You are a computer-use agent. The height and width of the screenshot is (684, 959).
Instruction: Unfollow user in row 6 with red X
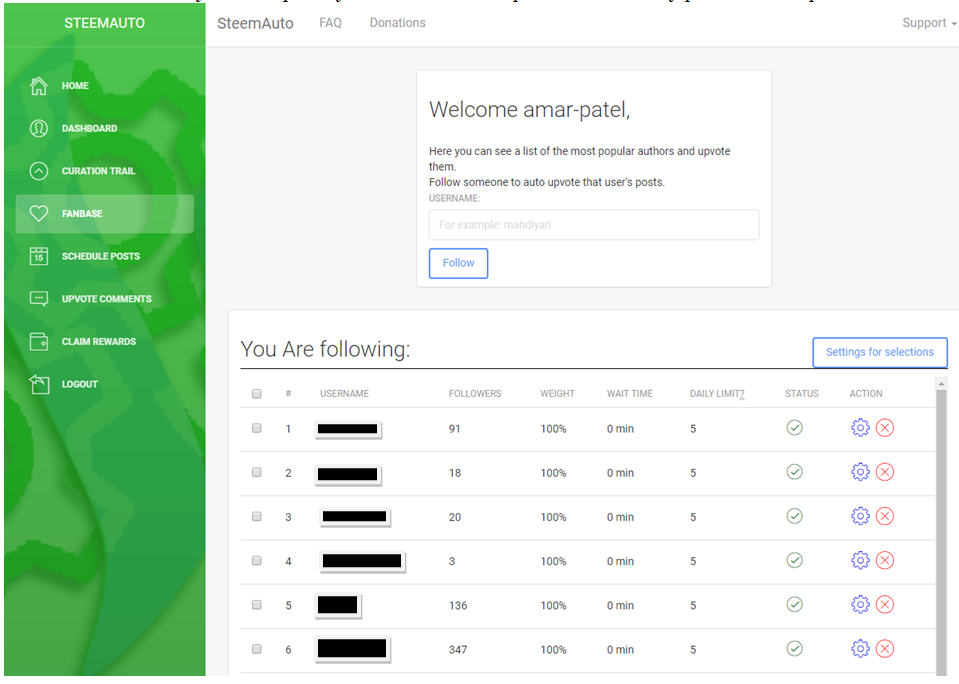coord(884,649)
